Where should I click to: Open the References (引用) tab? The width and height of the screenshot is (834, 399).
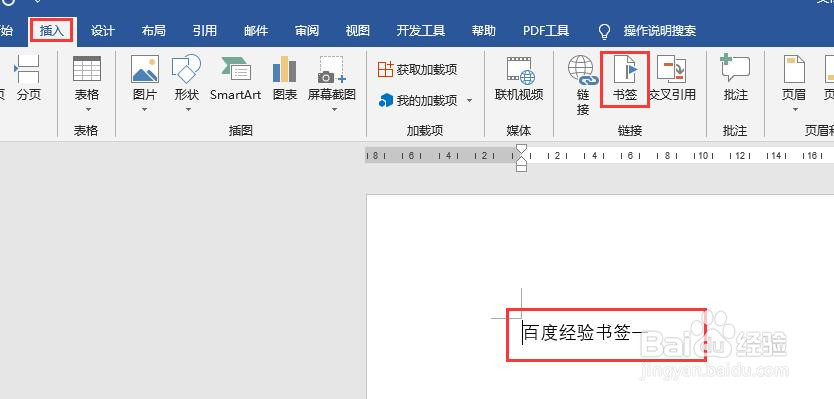pos(204,31)
